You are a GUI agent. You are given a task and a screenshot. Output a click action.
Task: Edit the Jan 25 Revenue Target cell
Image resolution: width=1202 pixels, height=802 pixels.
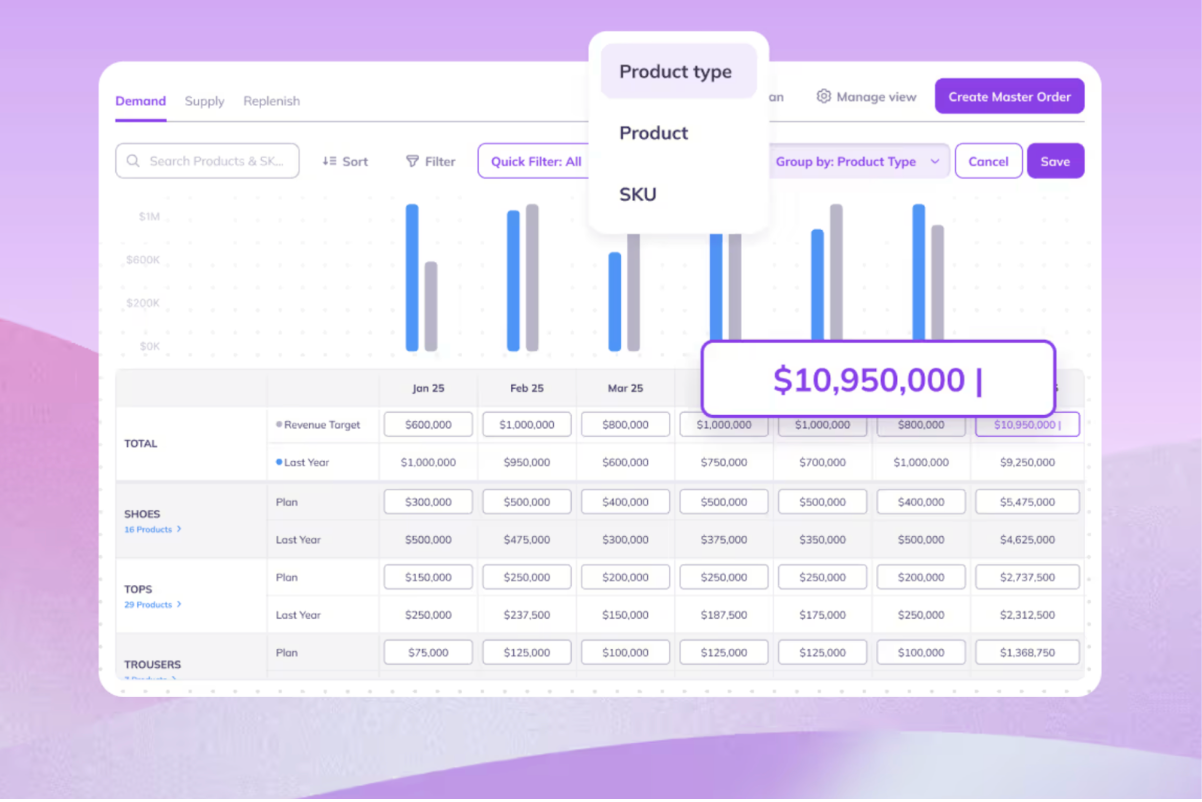428,425
